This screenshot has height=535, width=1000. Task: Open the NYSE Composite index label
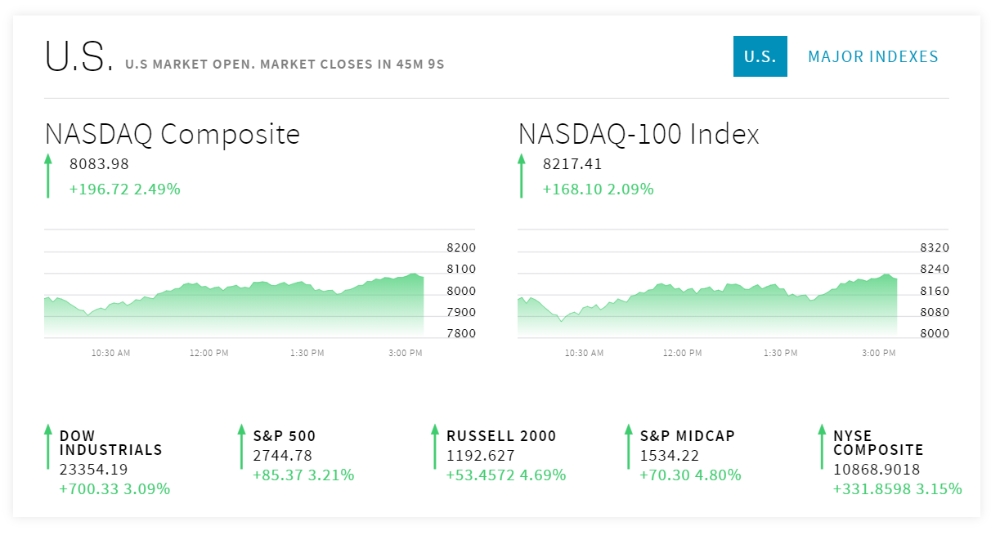click(x=878, y=443)
